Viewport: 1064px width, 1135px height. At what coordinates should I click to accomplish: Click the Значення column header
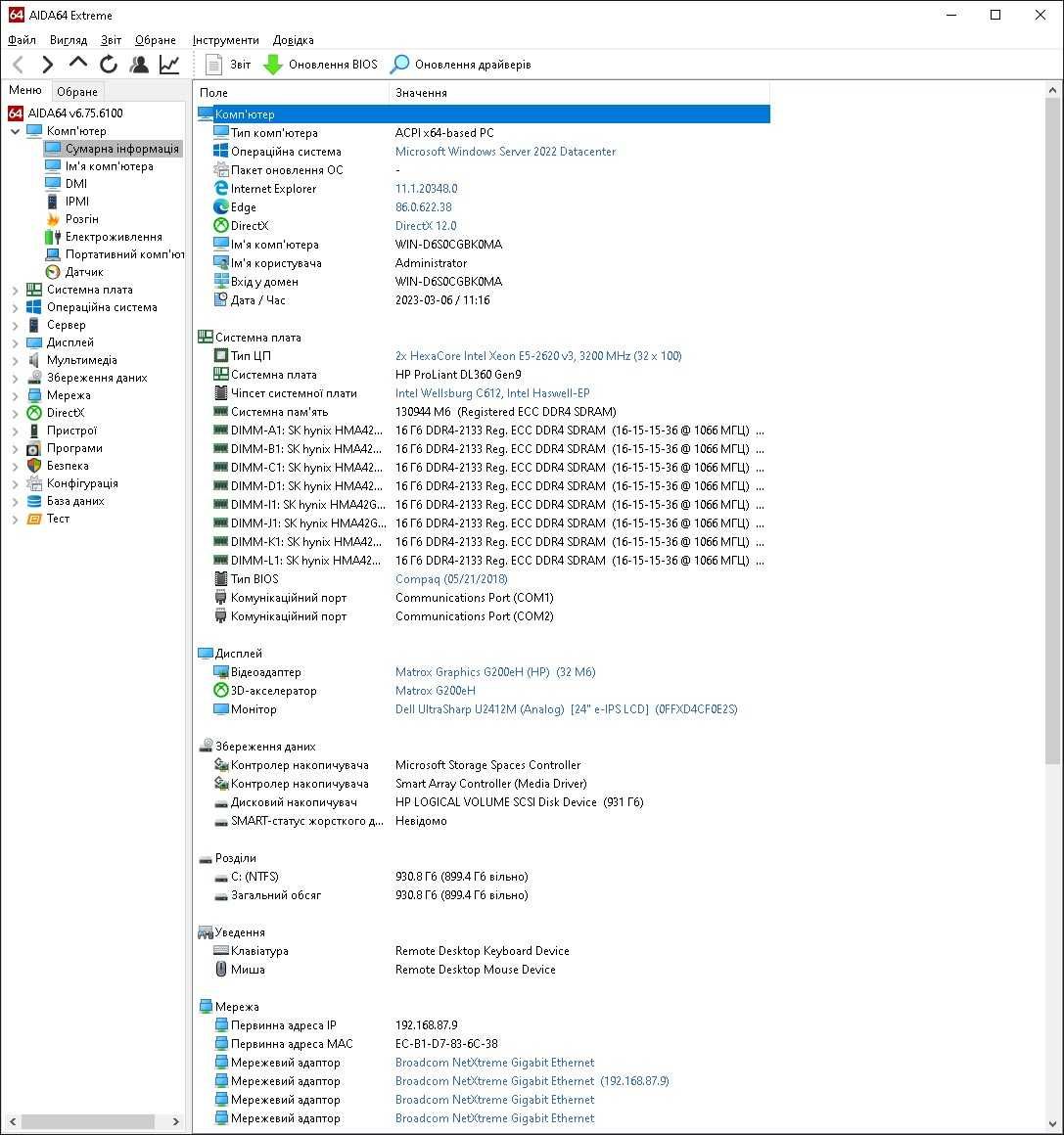[x=578, y=93]
